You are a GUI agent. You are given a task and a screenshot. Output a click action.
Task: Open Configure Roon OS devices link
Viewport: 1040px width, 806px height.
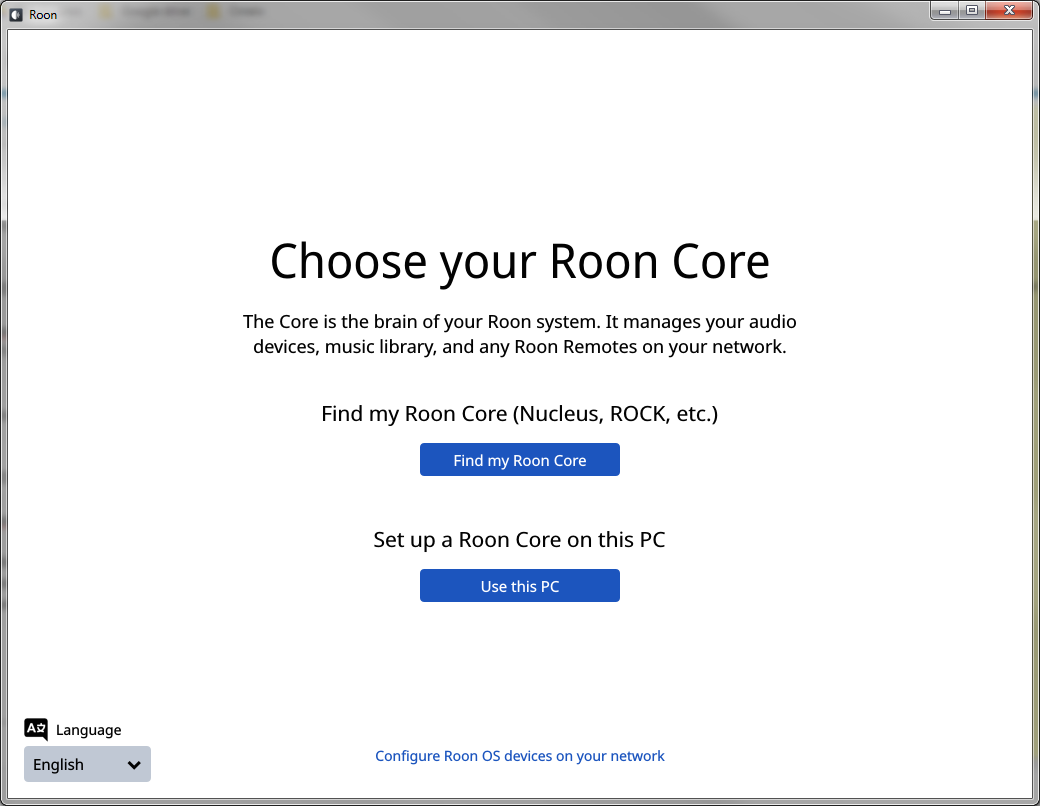519,756
